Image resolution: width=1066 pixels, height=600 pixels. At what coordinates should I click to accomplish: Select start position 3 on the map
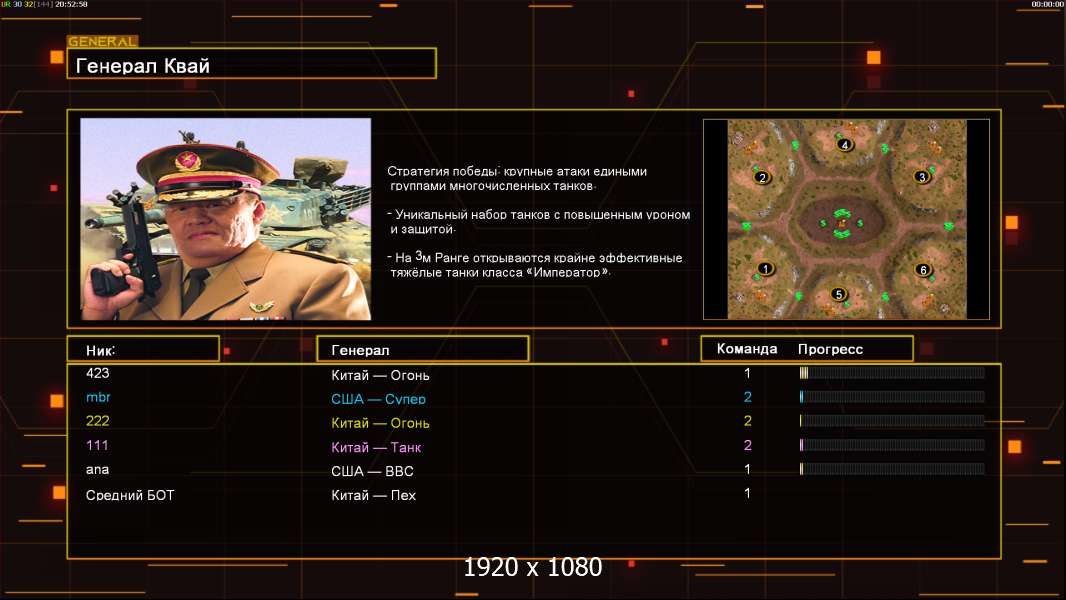[922, 177]
